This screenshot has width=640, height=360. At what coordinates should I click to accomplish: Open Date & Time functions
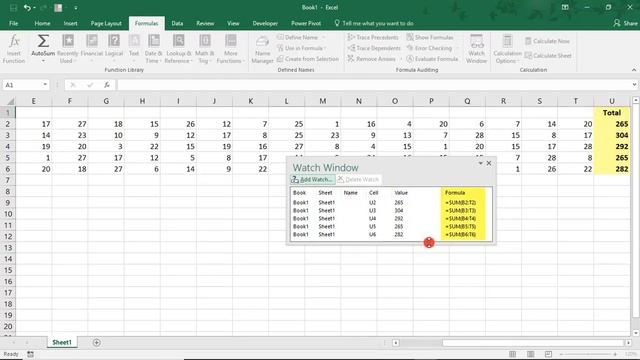tap(153, 49)
